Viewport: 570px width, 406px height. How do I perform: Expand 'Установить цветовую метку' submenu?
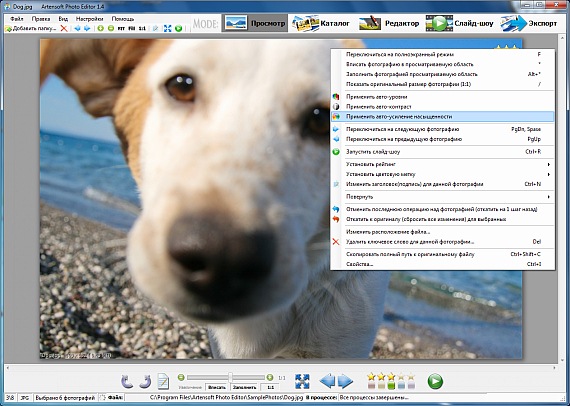tap(442, 174)
